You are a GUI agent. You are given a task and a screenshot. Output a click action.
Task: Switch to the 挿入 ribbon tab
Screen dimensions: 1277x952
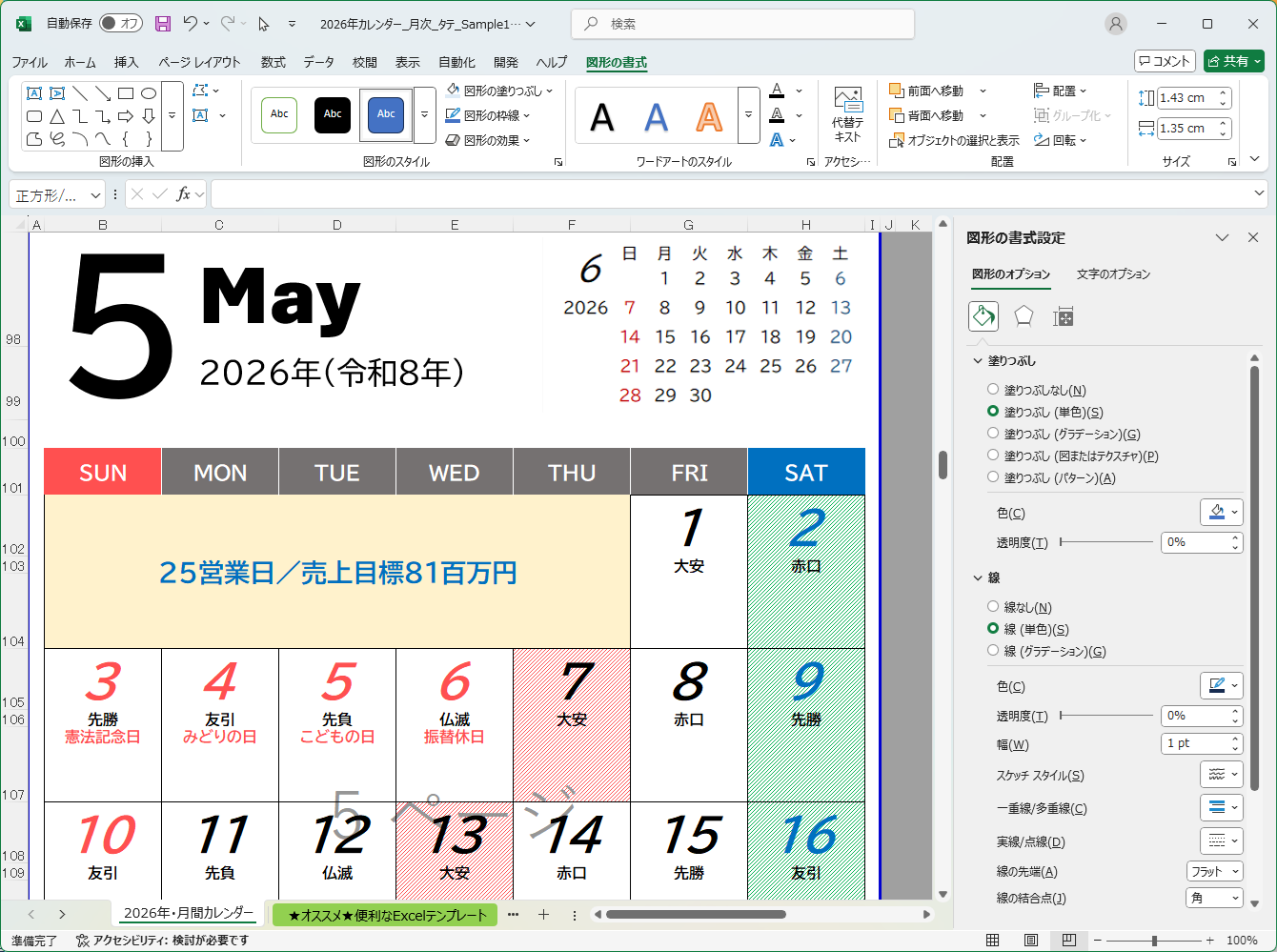coord(126,62)
